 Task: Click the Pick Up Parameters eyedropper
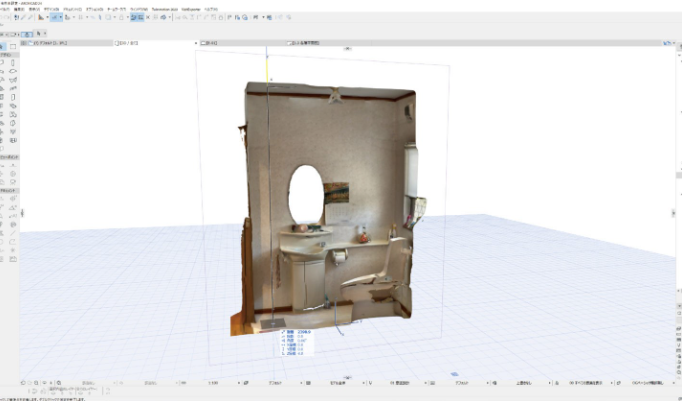pyautogui.click(x=23, y=17)
